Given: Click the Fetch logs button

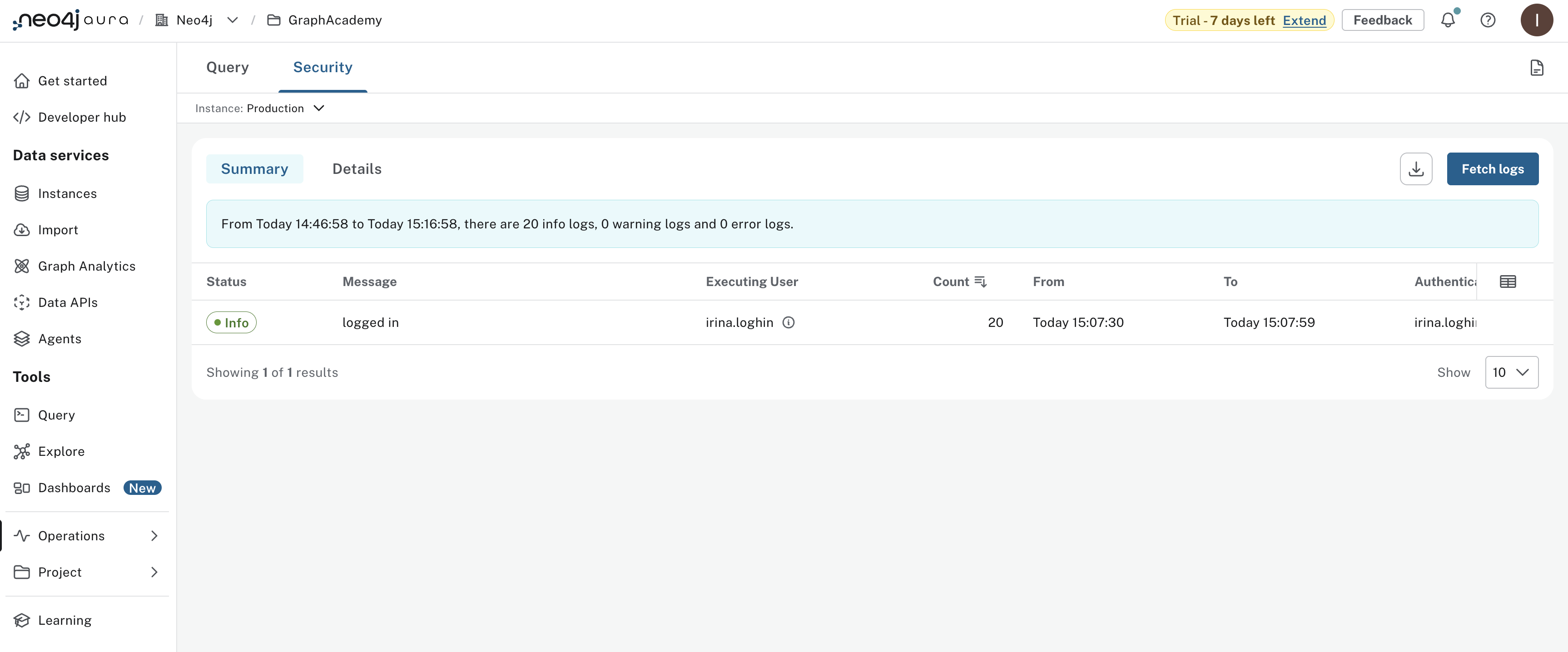Looking at the screenshot, I should pyautogui.click(x=1493, y=168).
